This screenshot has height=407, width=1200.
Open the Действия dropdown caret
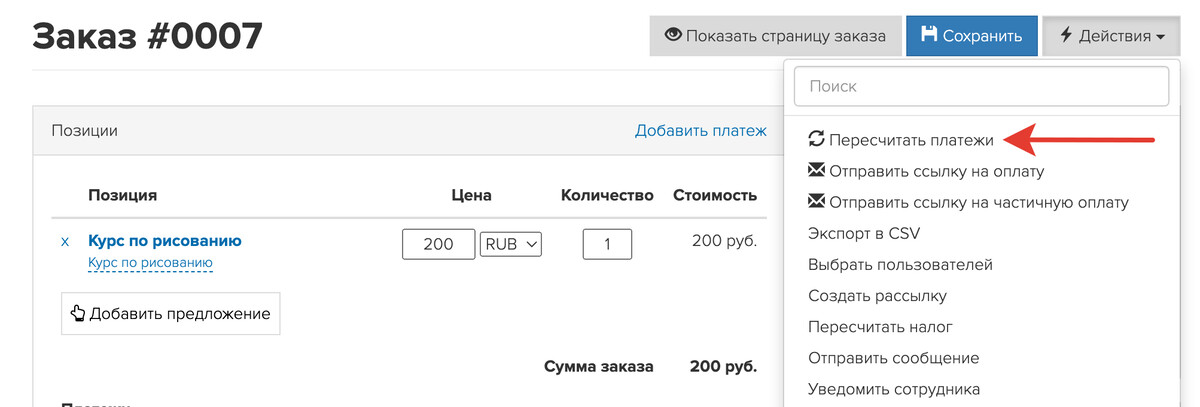point(1160,37)
